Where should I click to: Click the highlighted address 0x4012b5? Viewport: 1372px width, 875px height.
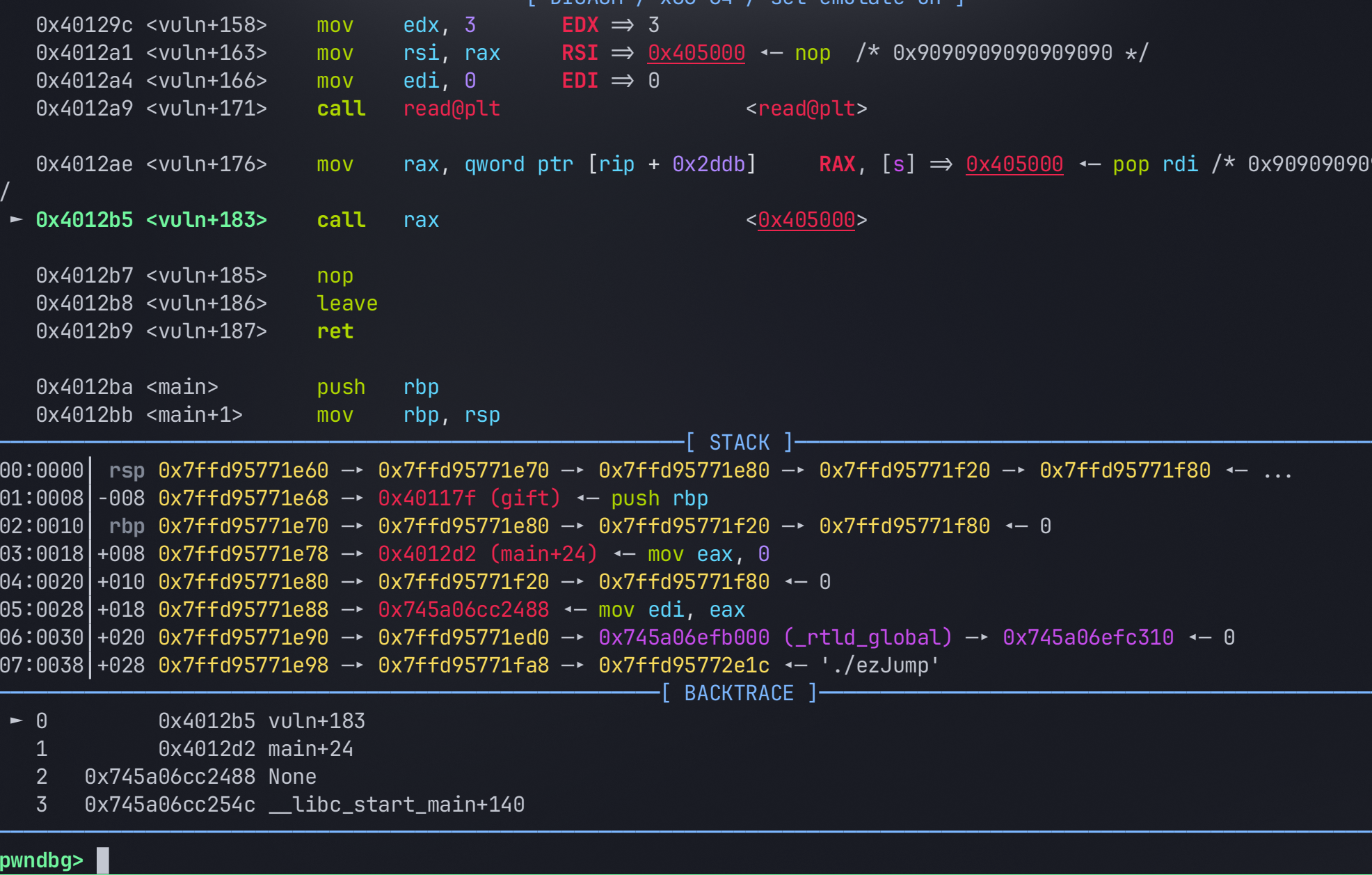pyautogui.click(x=84, y=220)
